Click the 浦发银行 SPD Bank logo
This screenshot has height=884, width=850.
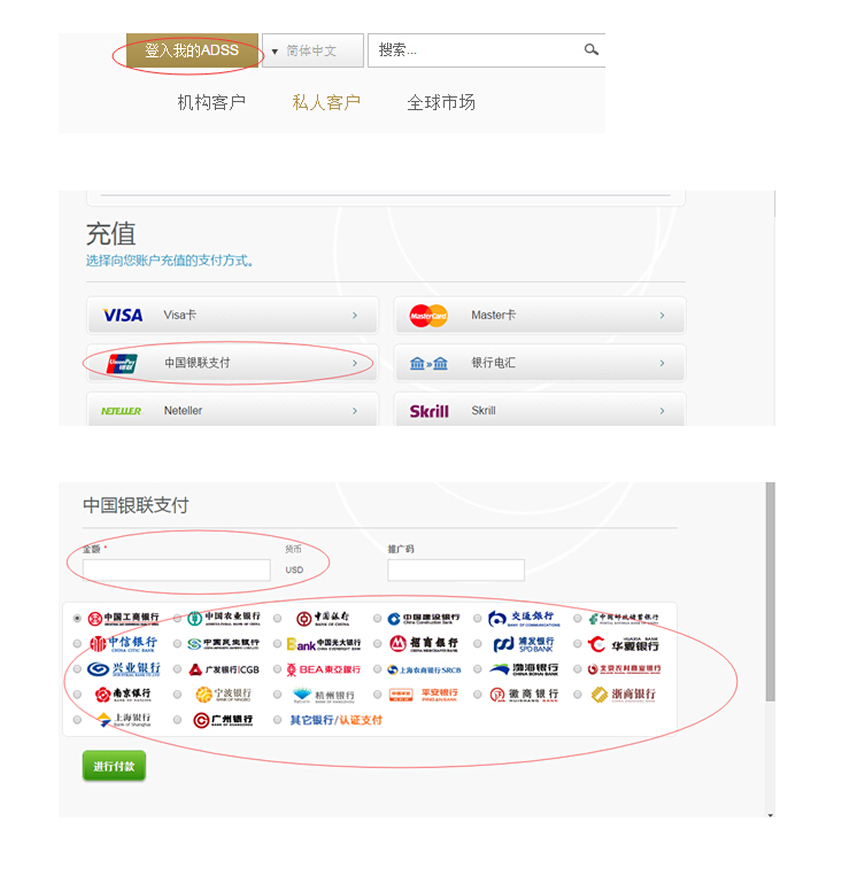click(x=524, y=644)
